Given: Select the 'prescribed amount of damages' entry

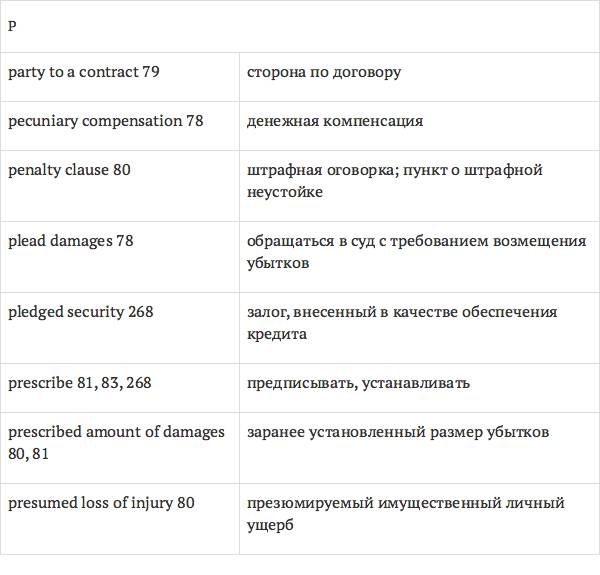Looking at the screenshot, I should (116, 432).
